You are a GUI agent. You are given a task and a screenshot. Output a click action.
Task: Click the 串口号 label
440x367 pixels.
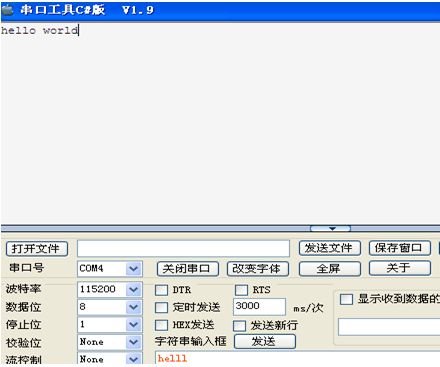click(x=27, y=268)
